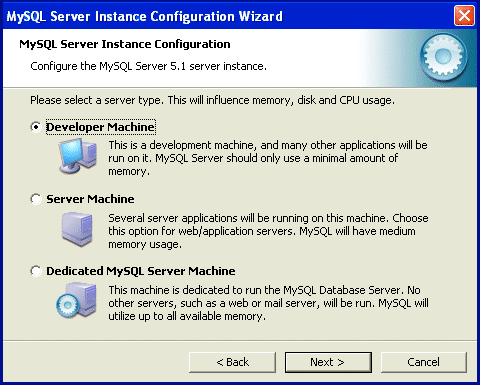480x385 pixels.
Task: Proceed with the Next button
Action: (328, 362)
